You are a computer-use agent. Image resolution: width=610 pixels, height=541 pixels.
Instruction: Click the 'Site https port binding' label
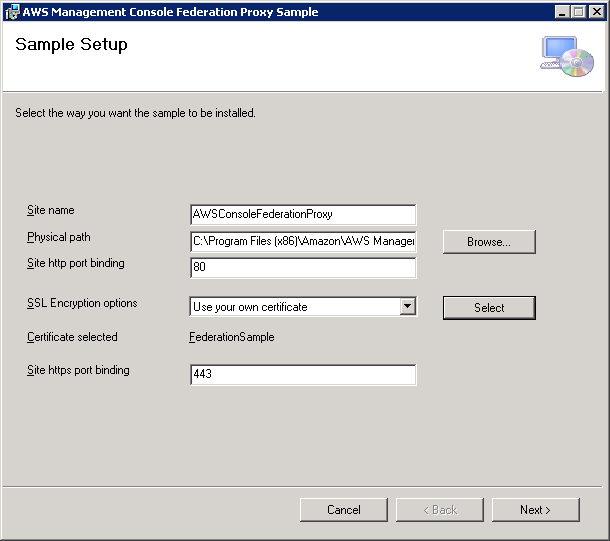point(78,370)
